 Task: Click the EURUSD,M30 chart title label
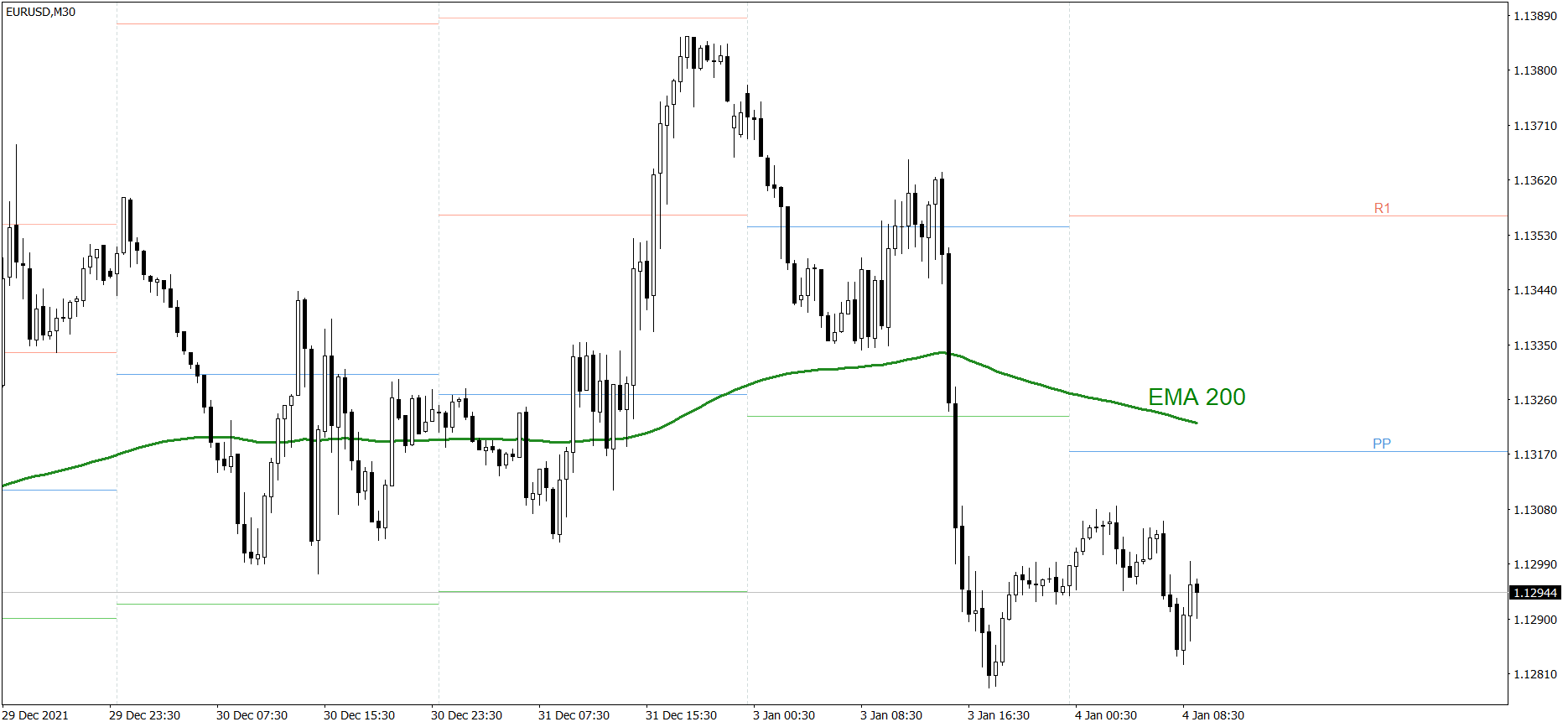point(40,12)
